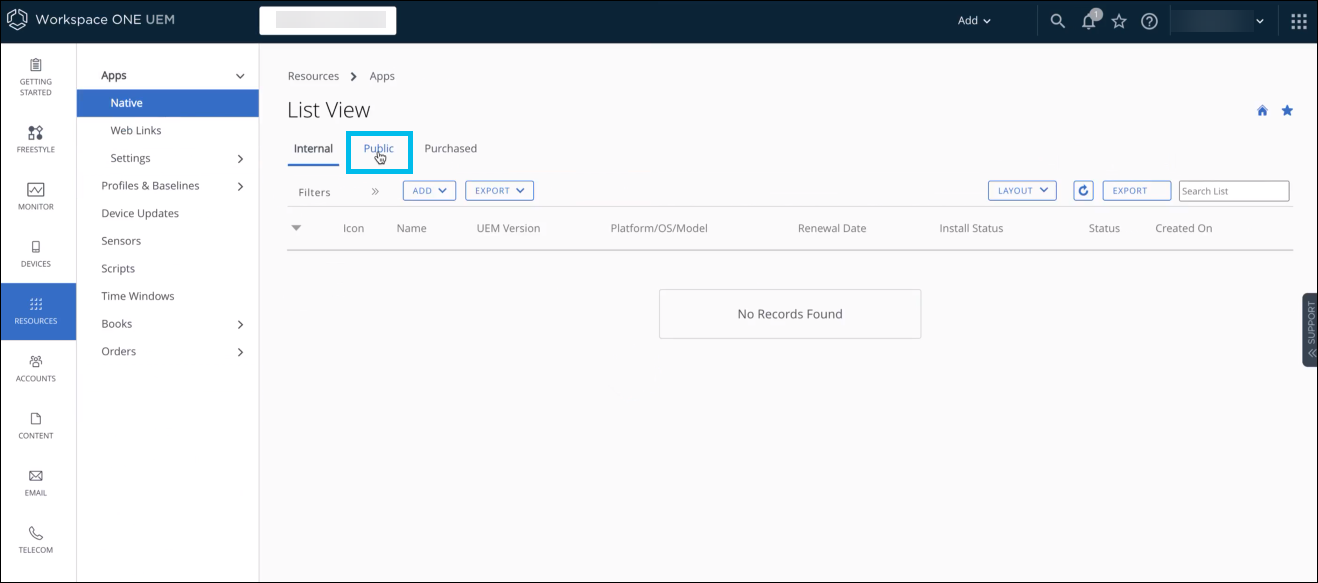The height and width of the screenshot is (583, 1318).
Task: Click Apps in the breadcrumb
Action: click(x=382, y=77)
